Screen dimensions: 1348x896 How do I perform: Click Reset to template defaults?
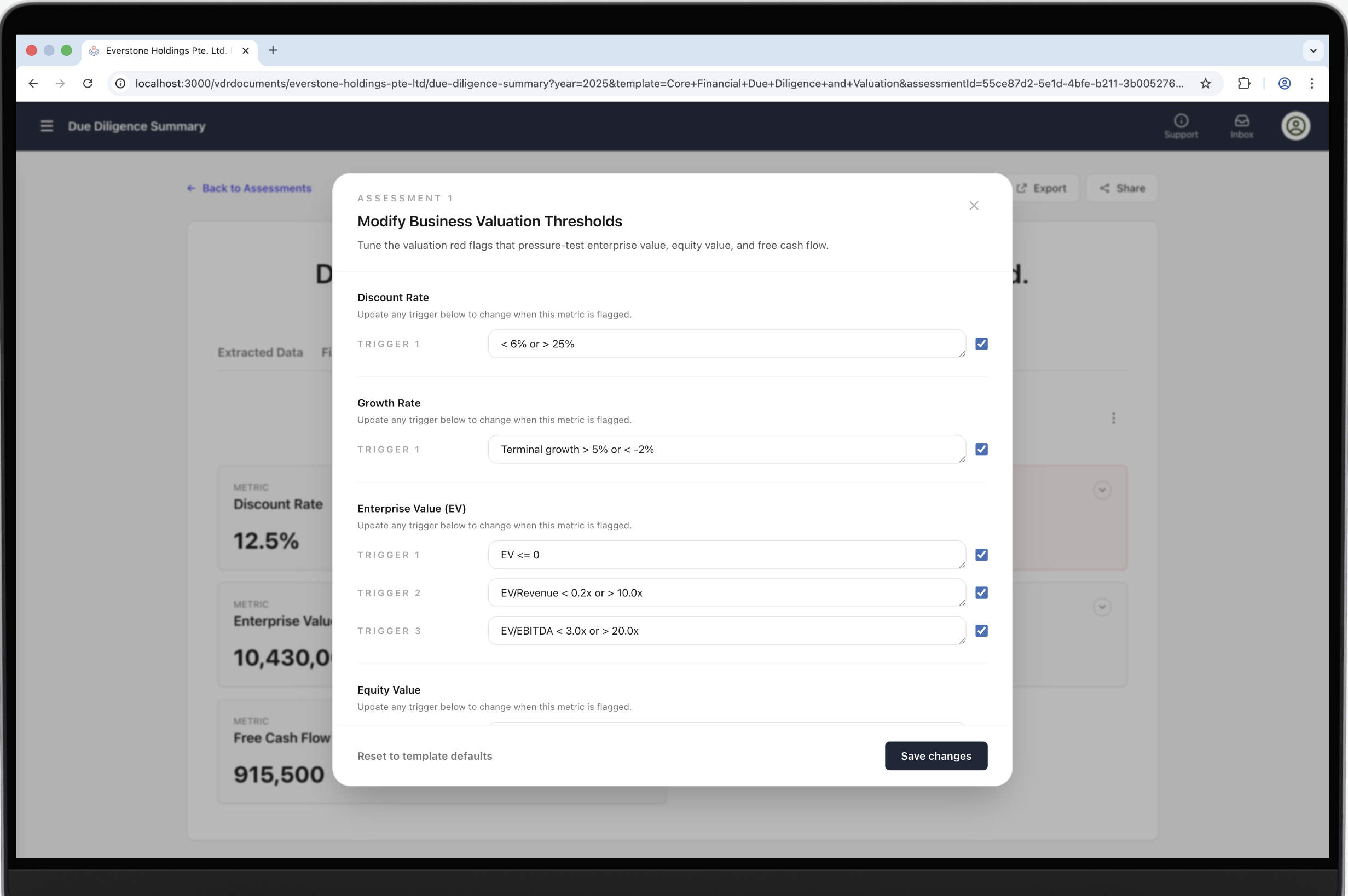(x=424, y=756)
